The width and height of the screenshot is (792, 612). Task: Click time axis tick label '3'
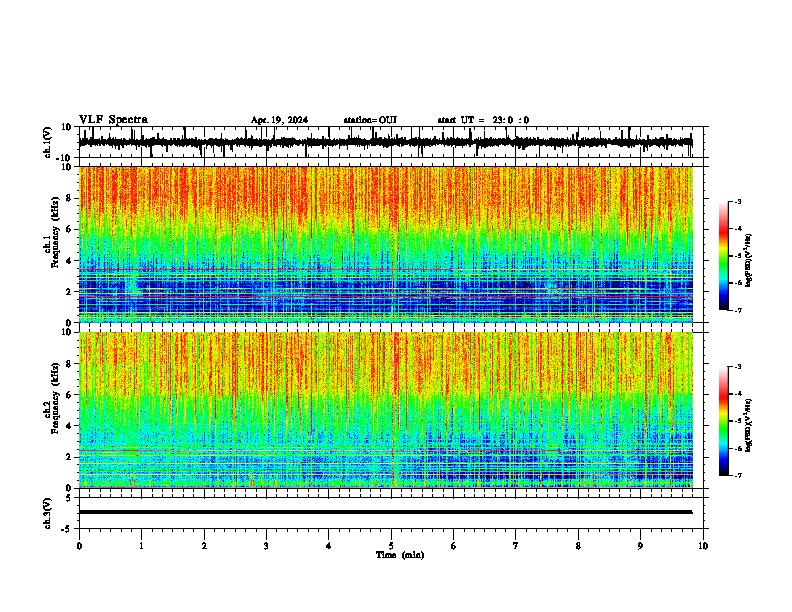pyautogui.click(x=266, y=546)
